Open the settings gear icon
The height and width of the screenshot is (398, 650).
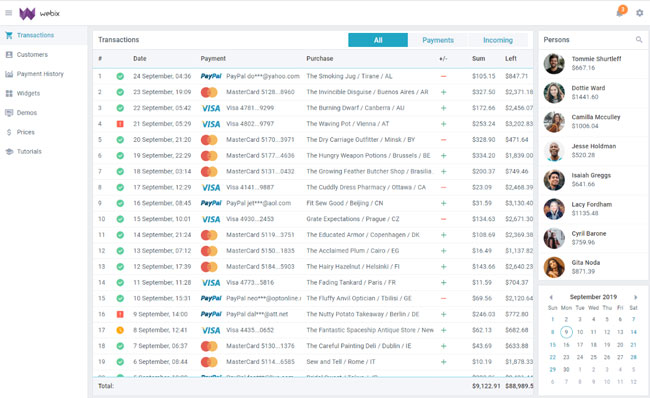(640, 13)
